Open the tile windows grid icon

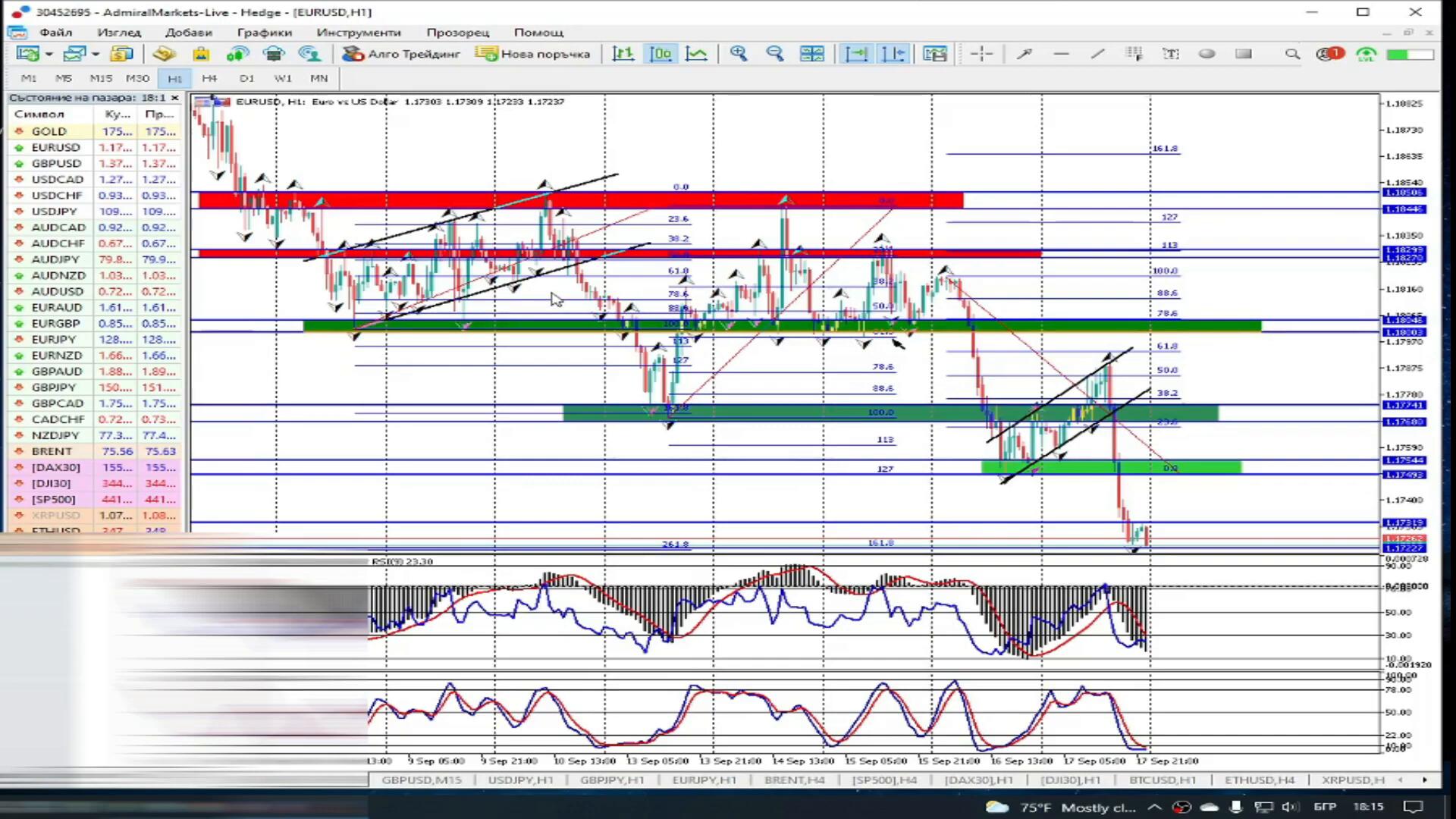pos(811,54)
